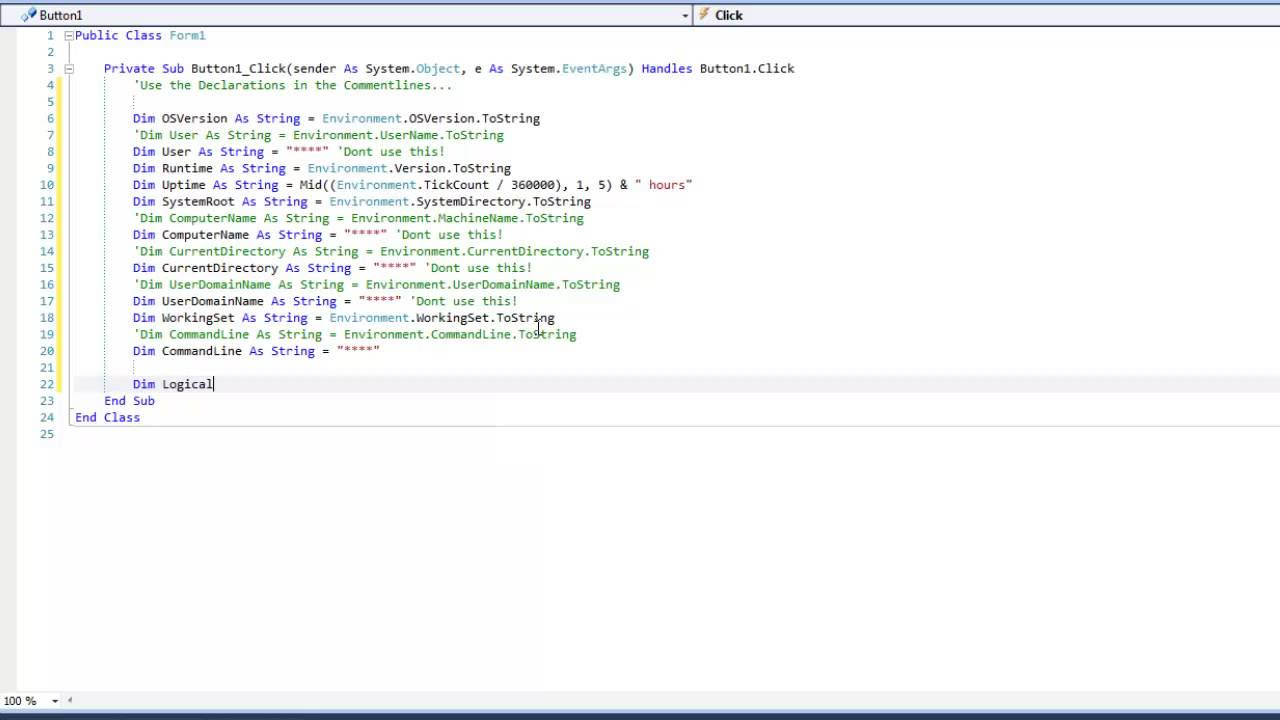Click 'Environment.CommandLine.ToString' in commented line 19
This screenshot has width=1280, height=720.
[460, 334]
